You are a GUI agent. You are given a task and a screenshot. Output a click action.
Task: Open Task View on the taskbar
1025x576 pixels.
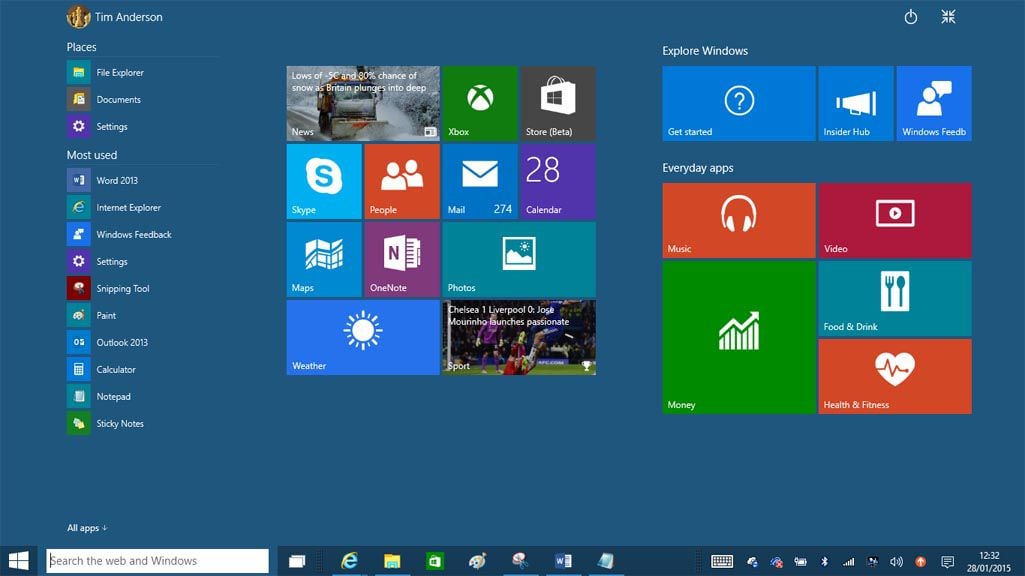click(297, 561)
